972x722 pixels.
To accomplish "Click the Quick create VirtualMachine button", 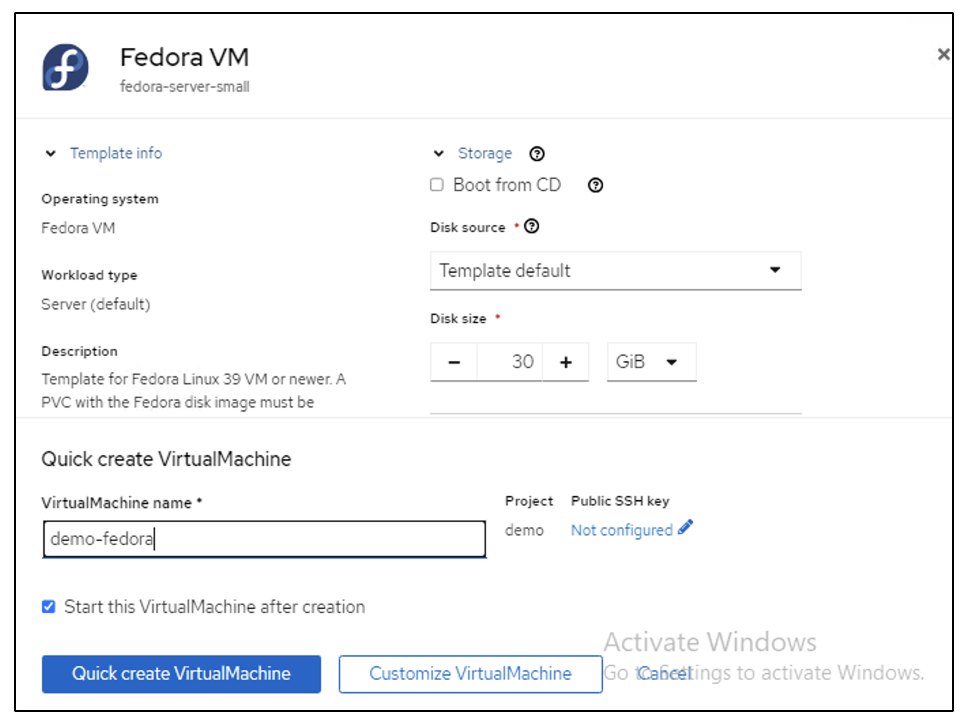I will [x=181, y=673].
